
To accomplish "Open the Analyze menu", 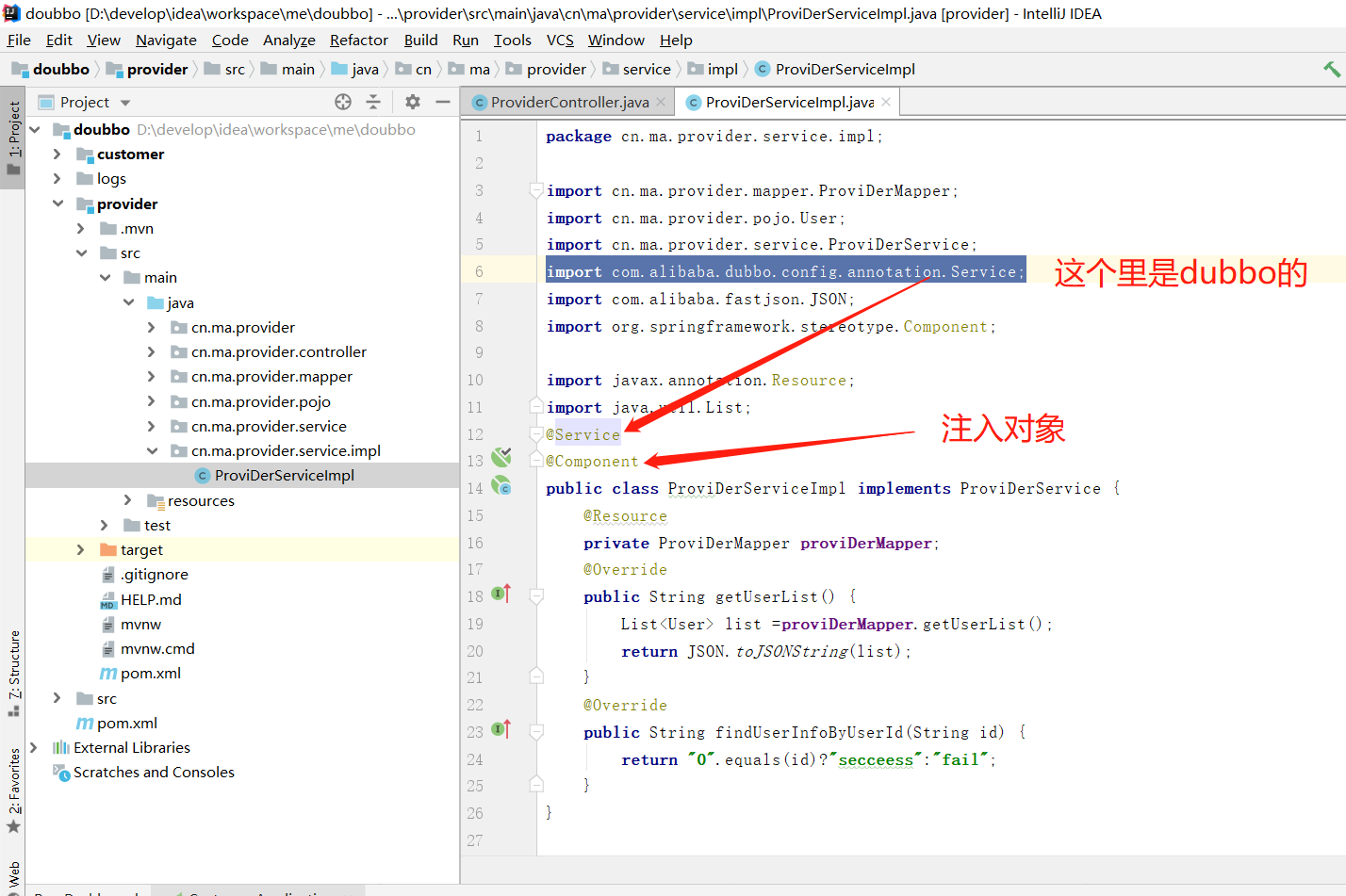I will 289,40.
